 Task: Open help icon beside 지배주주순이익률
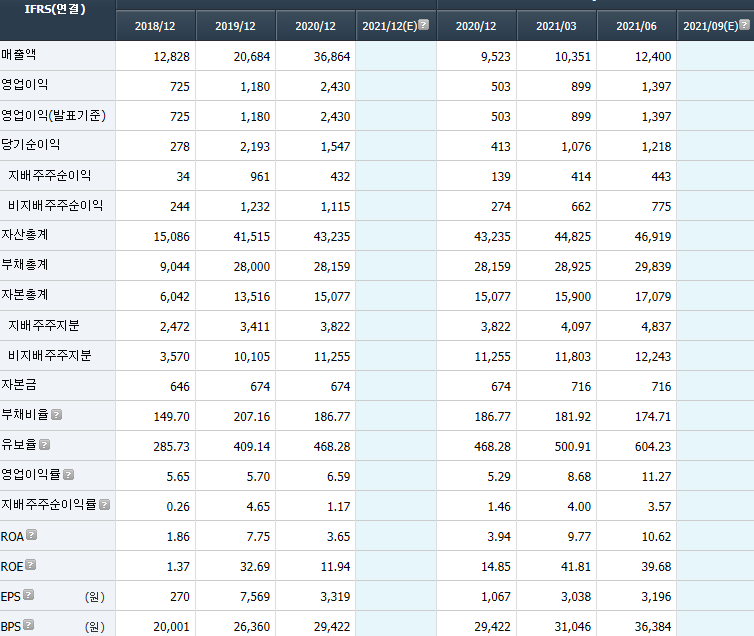104,504
